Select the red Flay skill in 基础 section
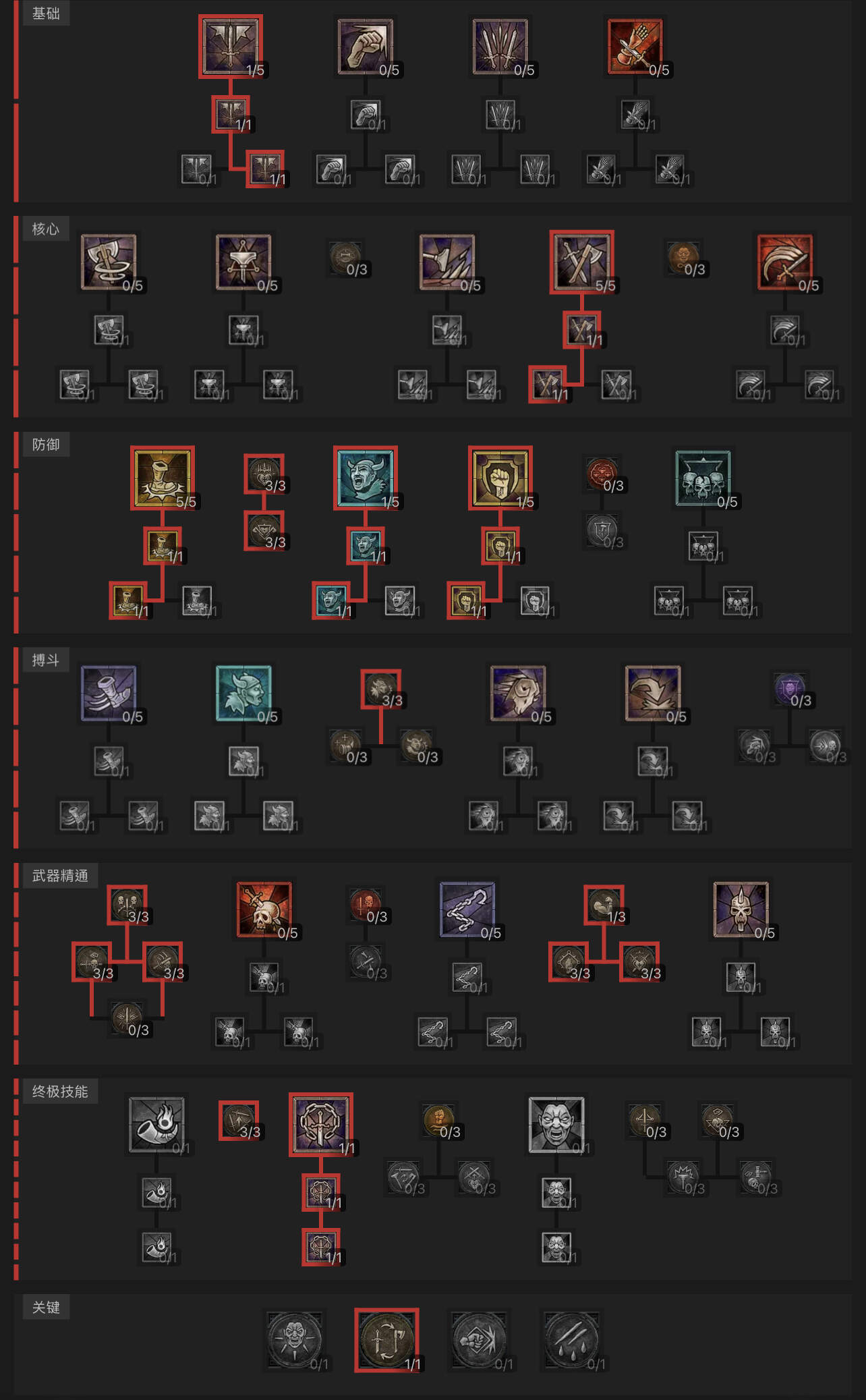The width and height of the screenshot is (866, 1400). [x=635, y=47]
